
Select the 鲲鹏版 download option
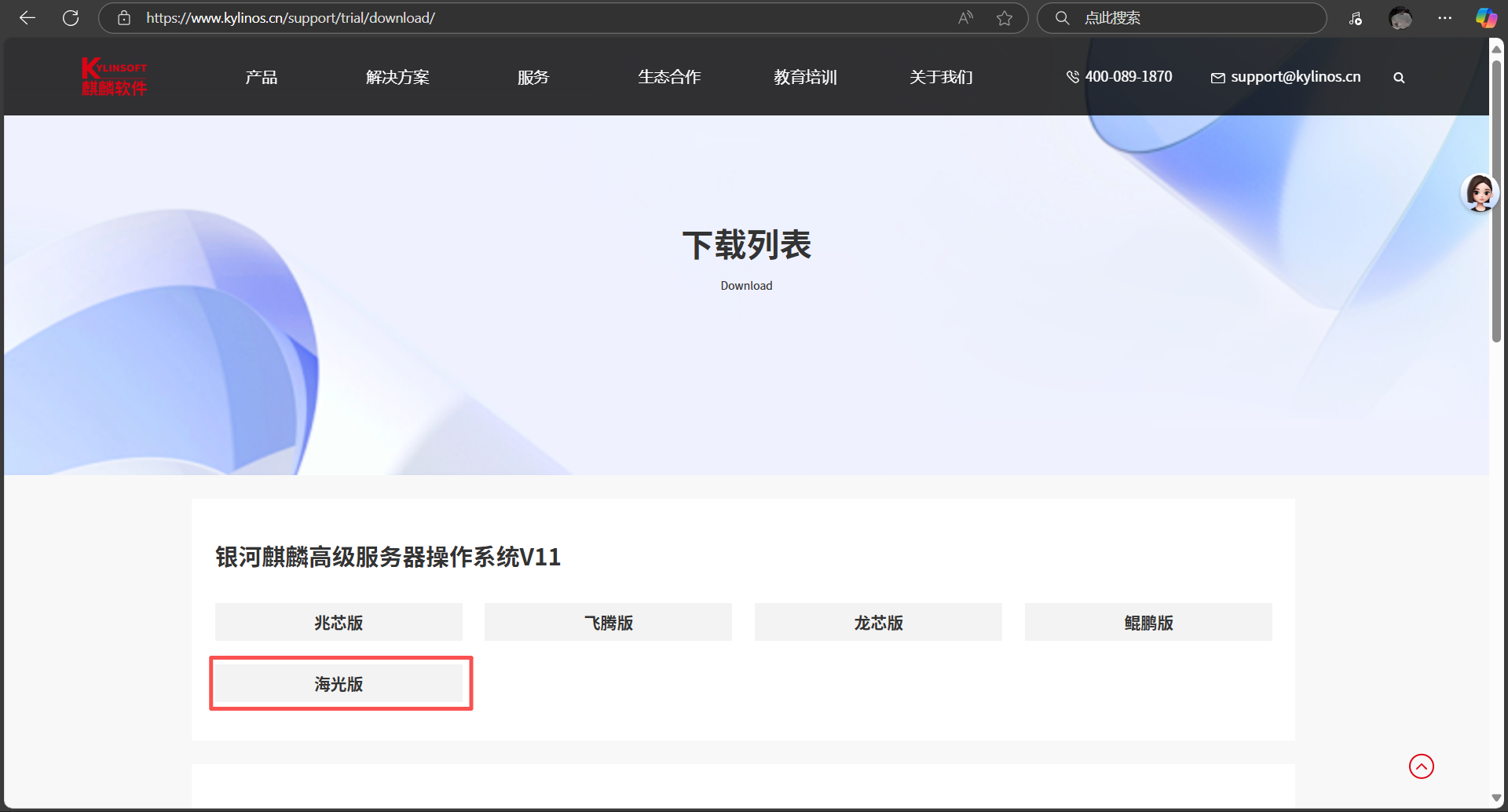click(x=1147, y=622)
